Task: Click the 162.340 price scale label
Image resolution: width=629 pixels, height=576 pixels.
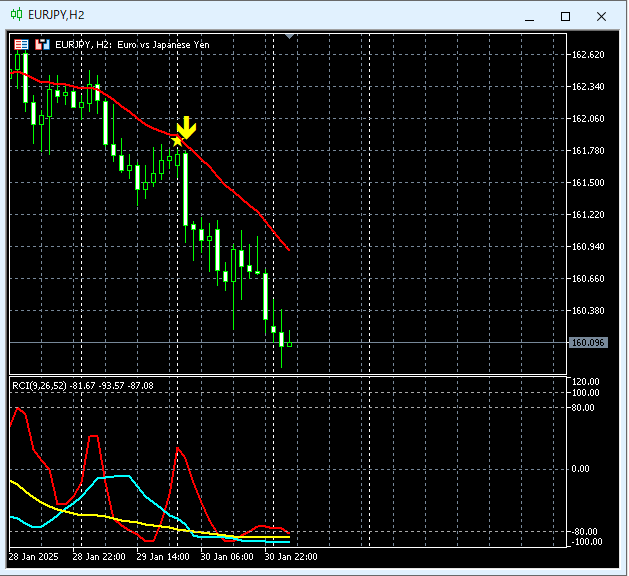Action: [x=588, y=87]
